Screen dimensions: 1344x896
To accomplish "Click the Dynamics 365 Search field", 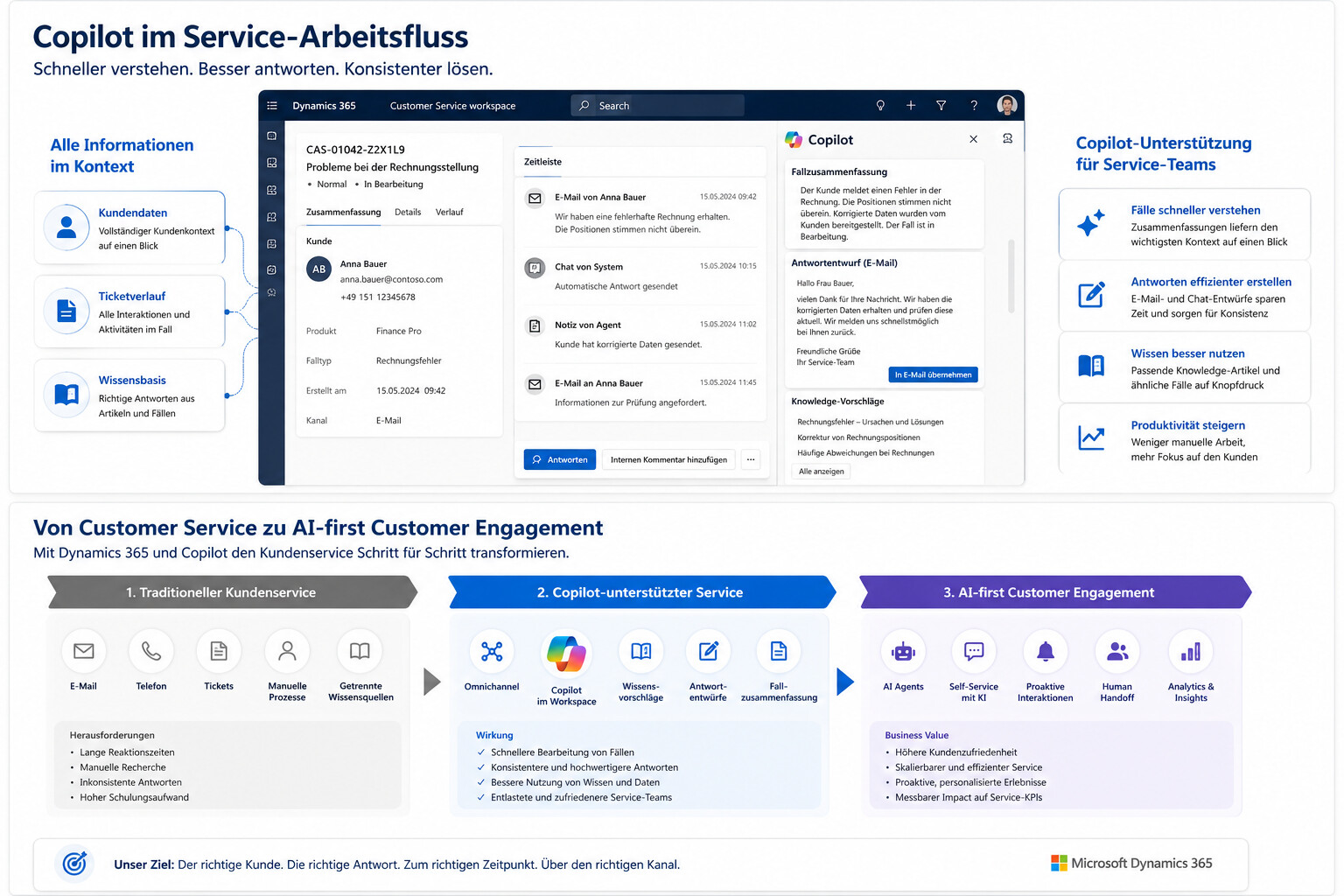I will tap(657, 106).
